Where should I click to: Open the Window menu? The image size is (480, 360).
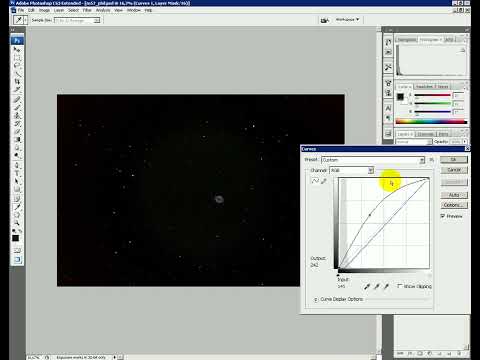[x=134, y=10]
